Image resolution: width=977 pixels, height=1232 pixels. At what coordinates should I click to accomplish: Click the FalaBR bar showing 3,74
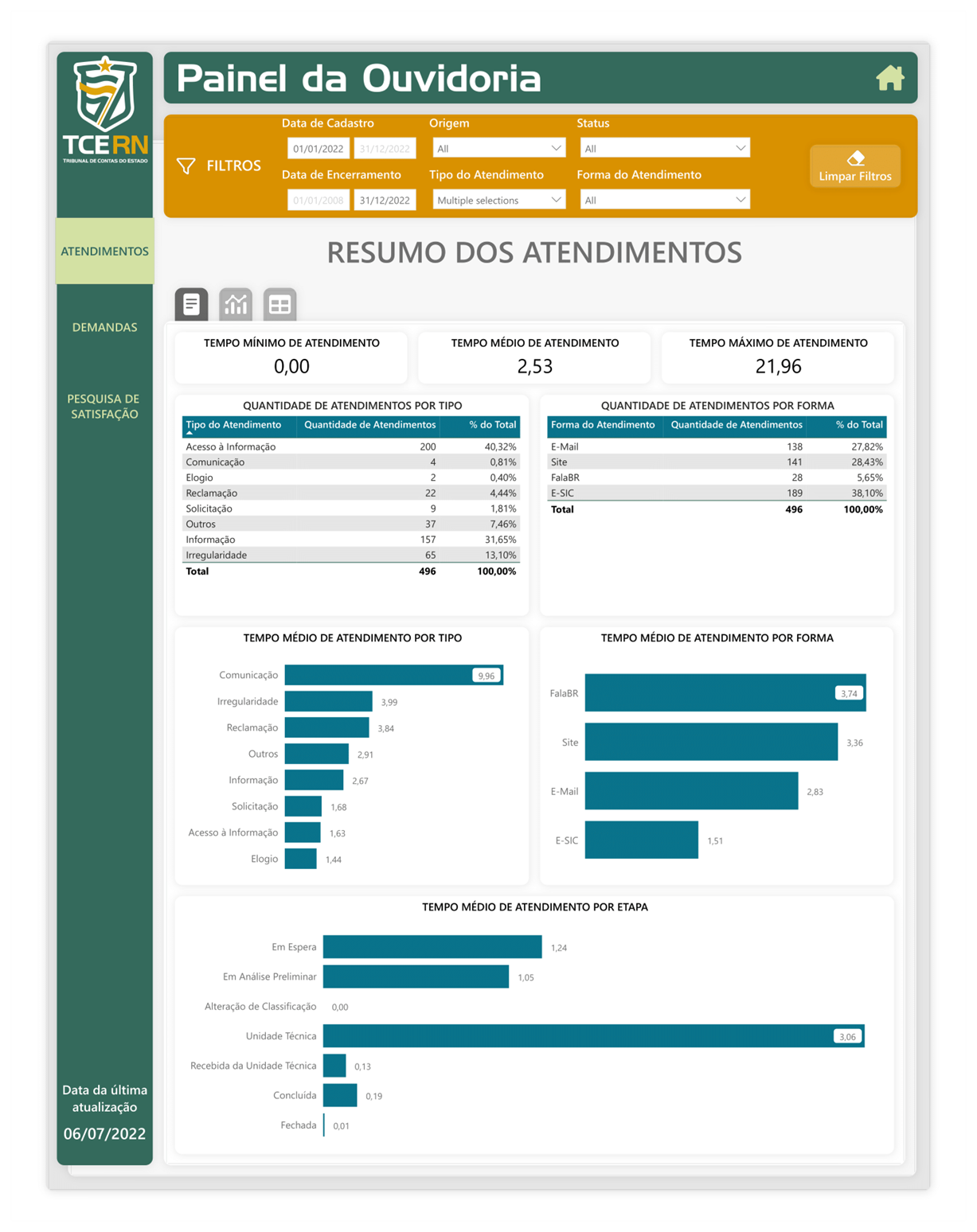click(725, 693)
